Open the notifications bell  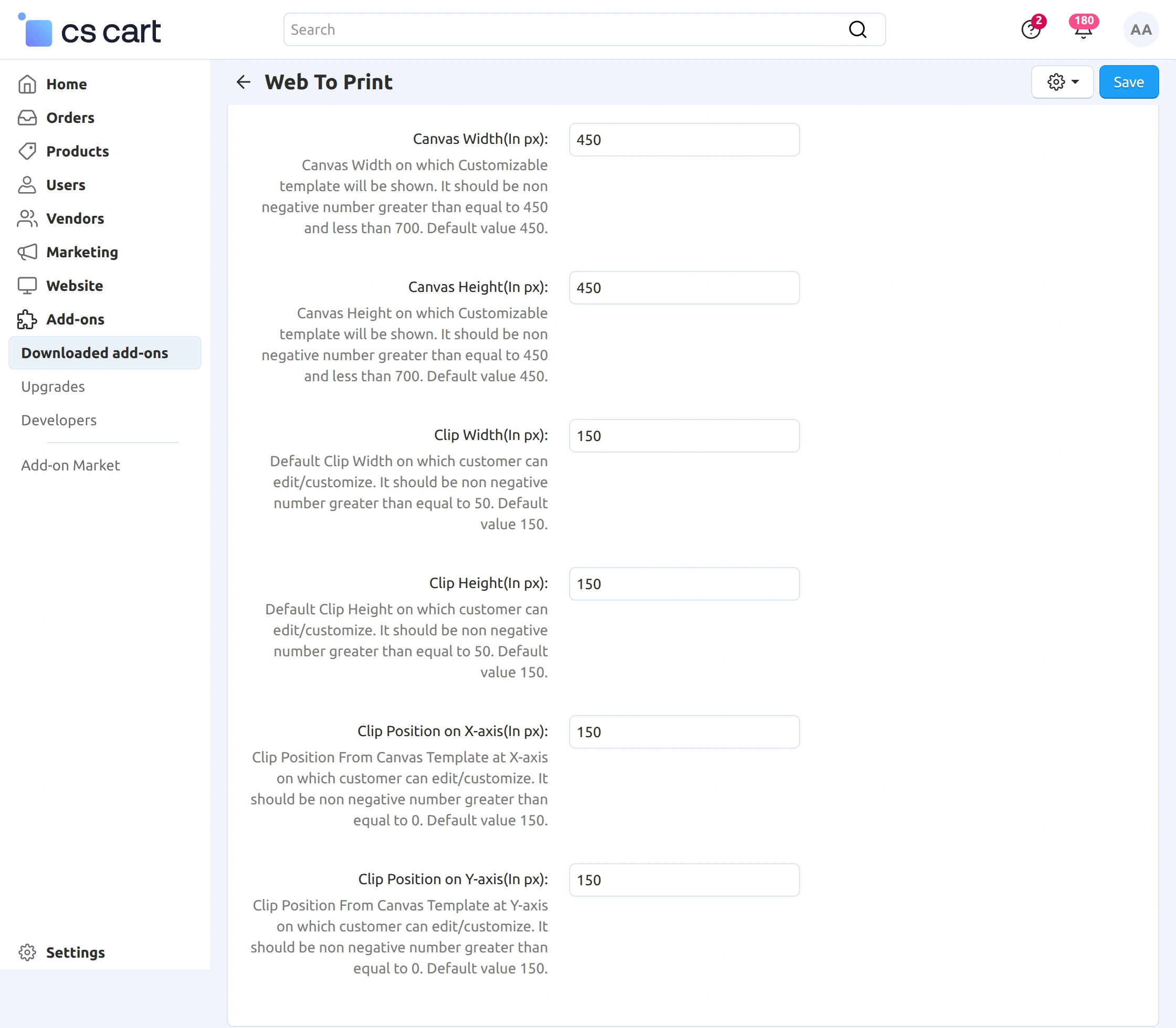tap(1083, 30)
